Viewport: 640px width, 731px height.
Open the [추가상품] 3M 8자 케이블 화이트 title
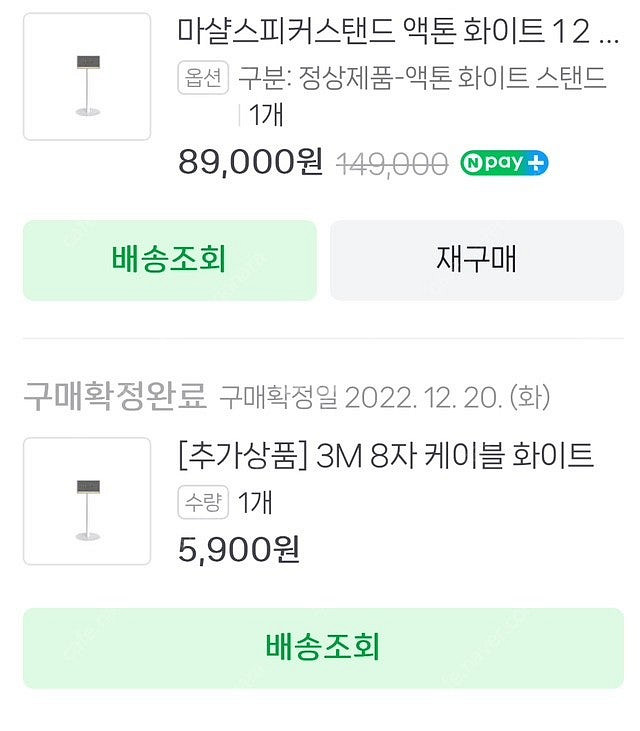[x=385, y=456]
